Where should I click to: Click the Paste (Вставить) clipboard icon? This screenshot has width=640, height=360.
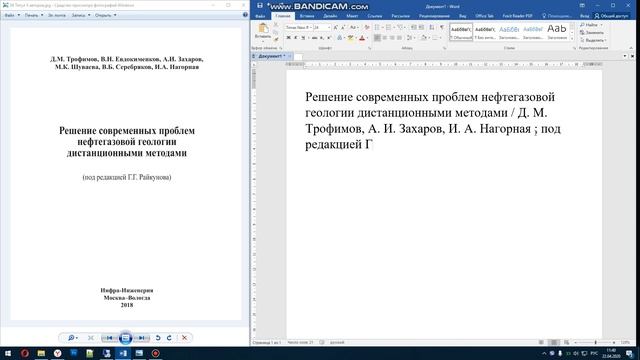(x=263, y=29)
